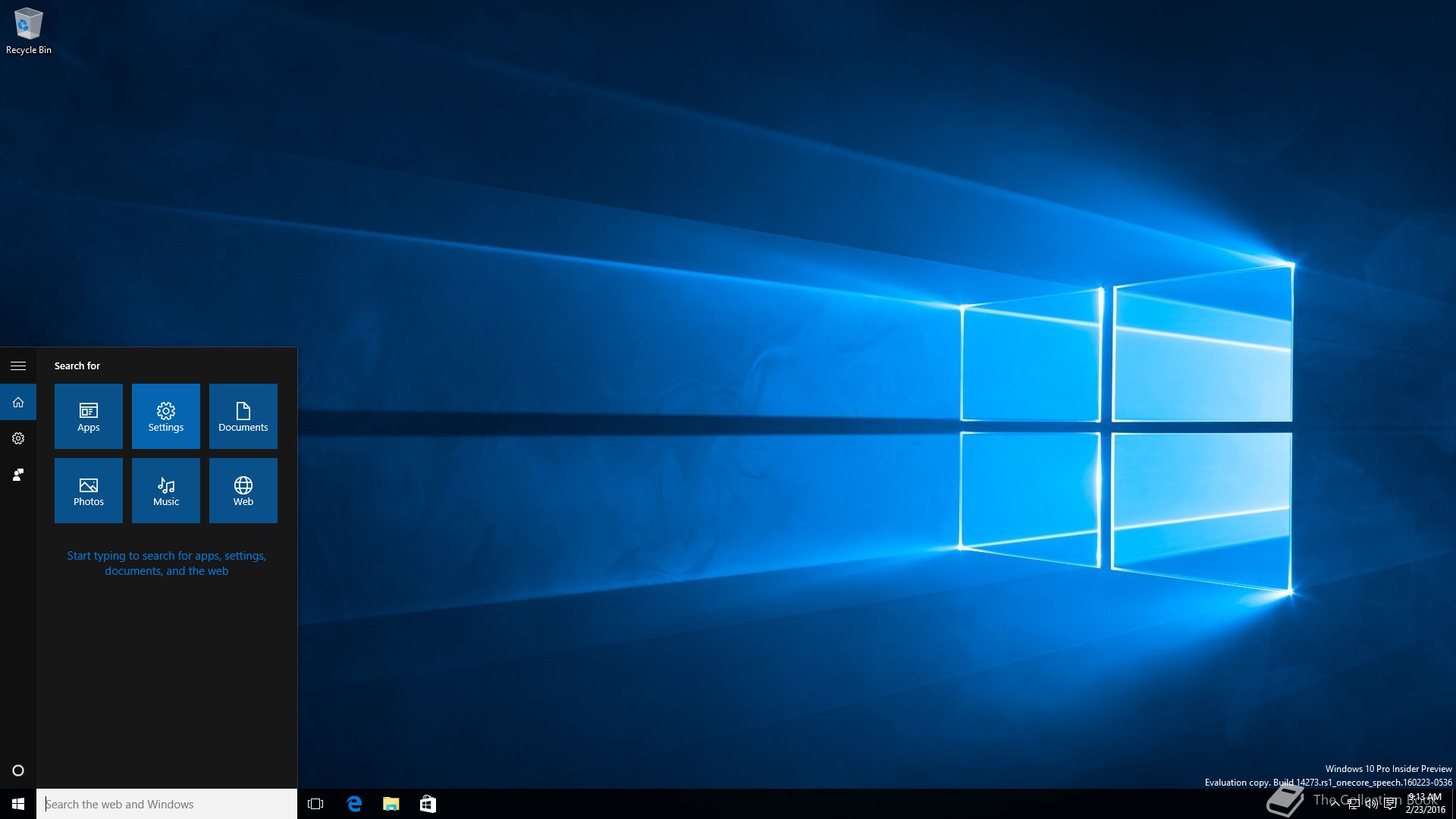This screenshot has height=819, width=1456.
Task: Focus the Search the web and Windows box
Action: pyautogui.click(x=167, y=804)
